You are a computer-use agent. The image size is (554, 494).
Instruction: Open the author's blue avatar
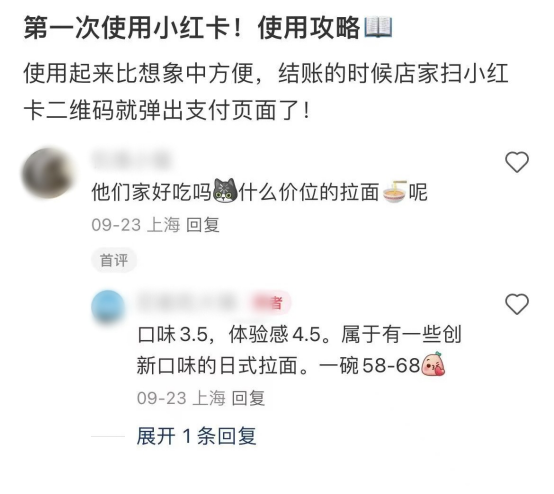(x=108, y=306)
